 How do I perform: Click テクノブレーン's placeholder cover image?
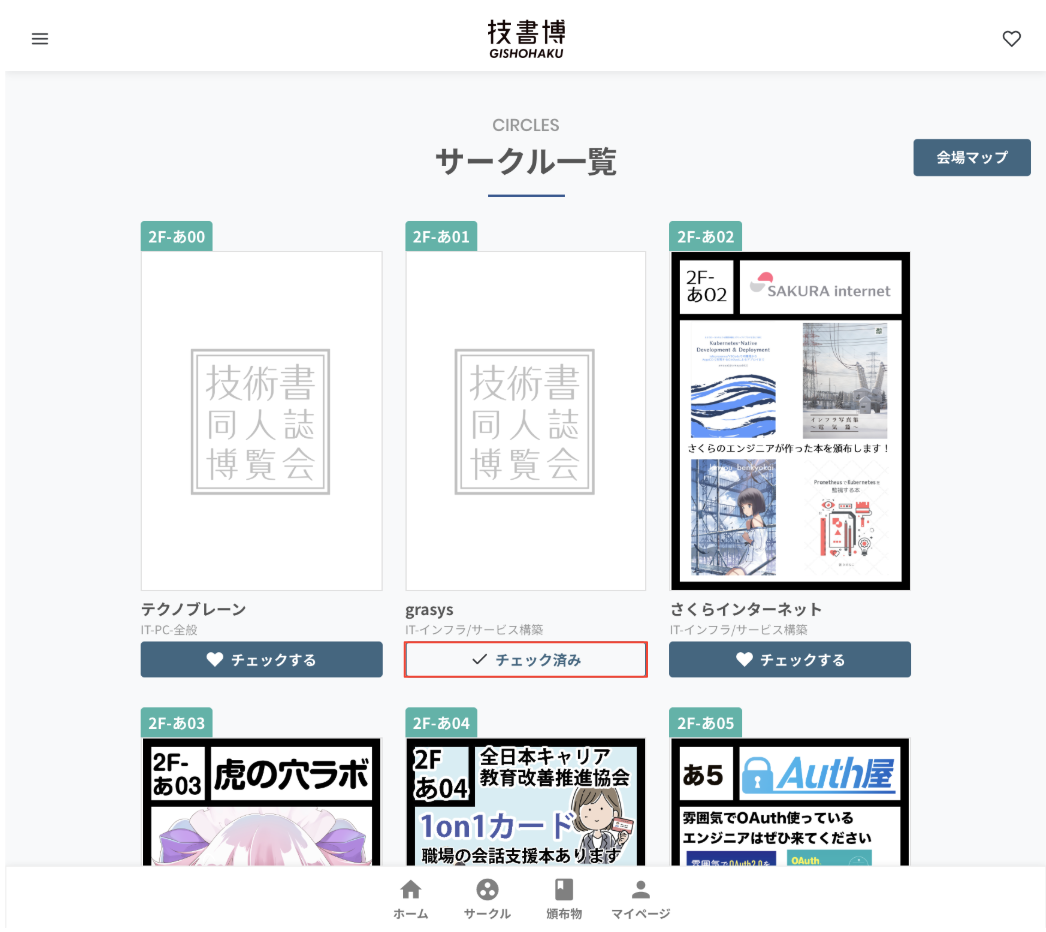[x=261, y=420]
